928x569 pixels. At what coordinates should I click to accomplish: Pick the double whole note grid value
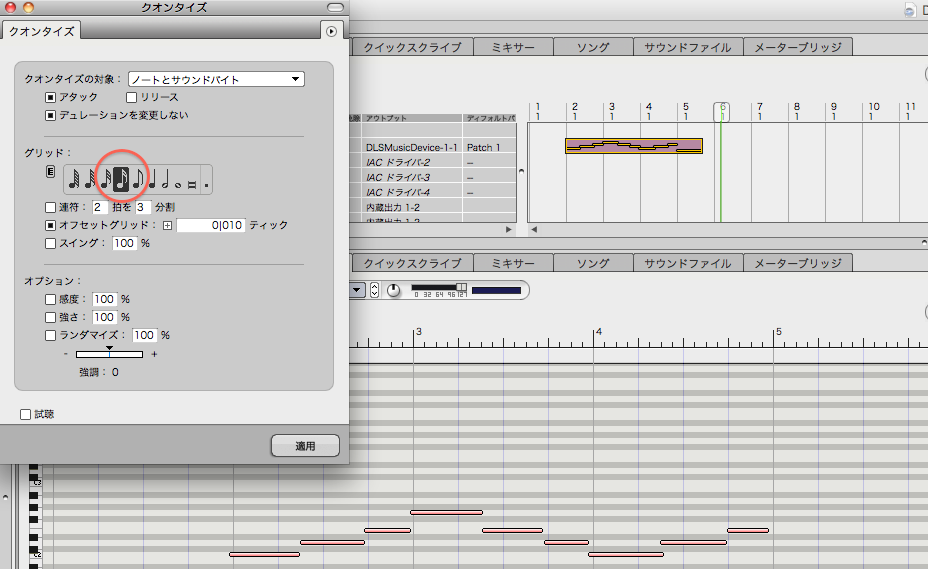tap(192, 185)
